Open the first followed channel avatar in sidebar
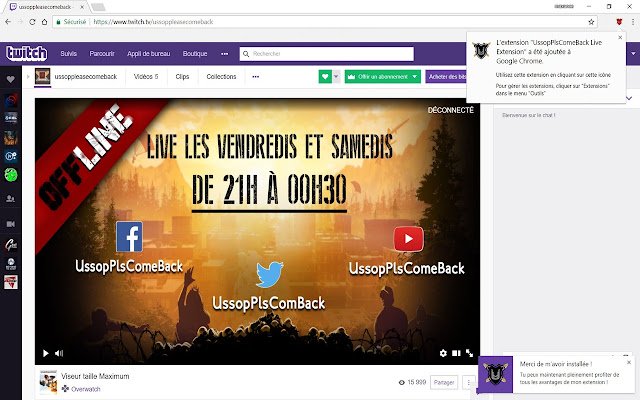This screenshot has width=640, height=400. click(11, 100)
